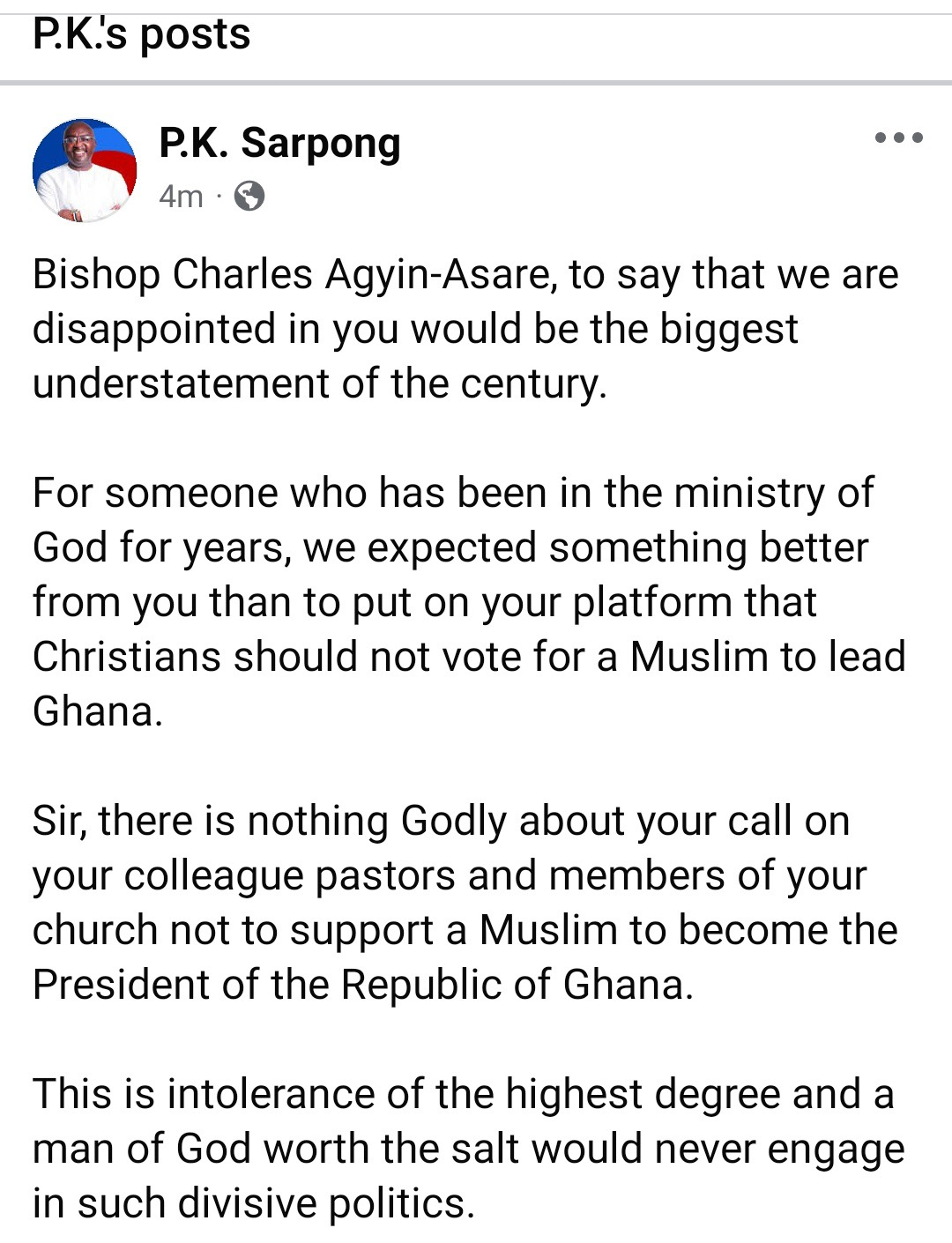Click the line starting "church not to support"
This screenshot has width=952, height=1243.
(x=465, y=930)
